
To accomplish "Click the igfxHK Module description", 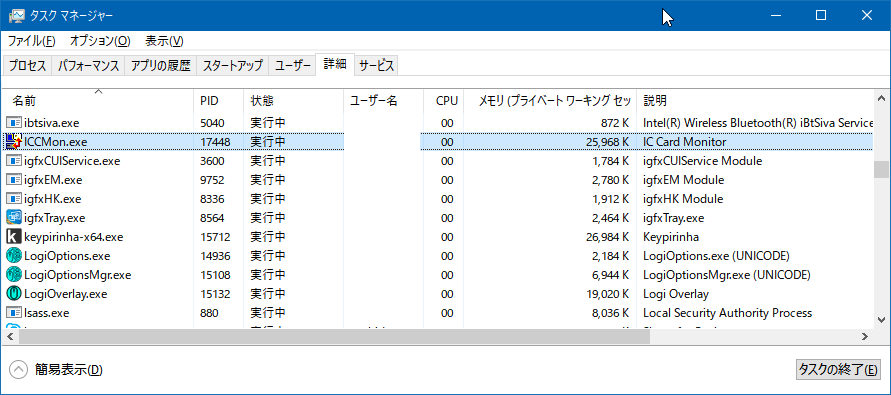I will coord(682,199).
